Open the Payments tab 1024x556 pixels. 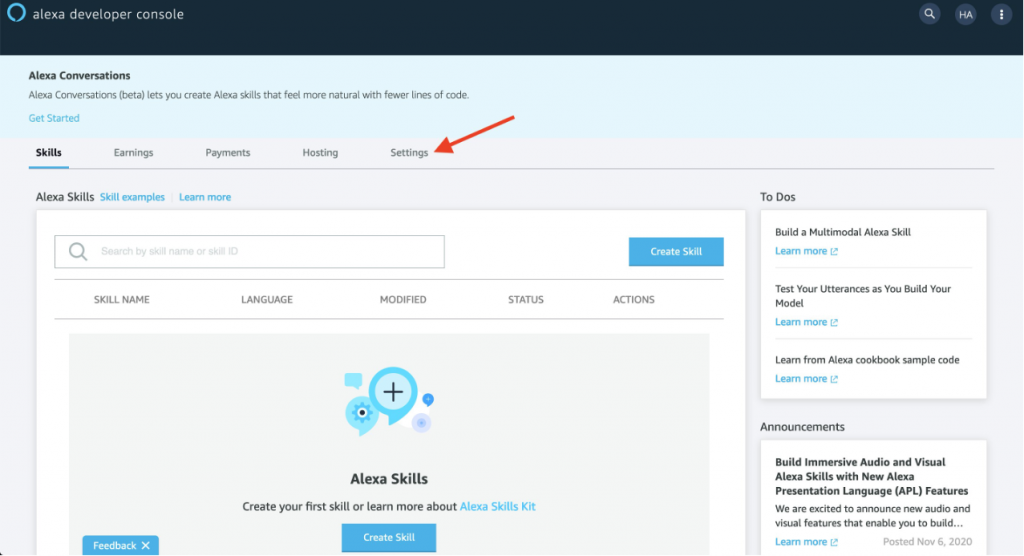click(x=227, y=153)
